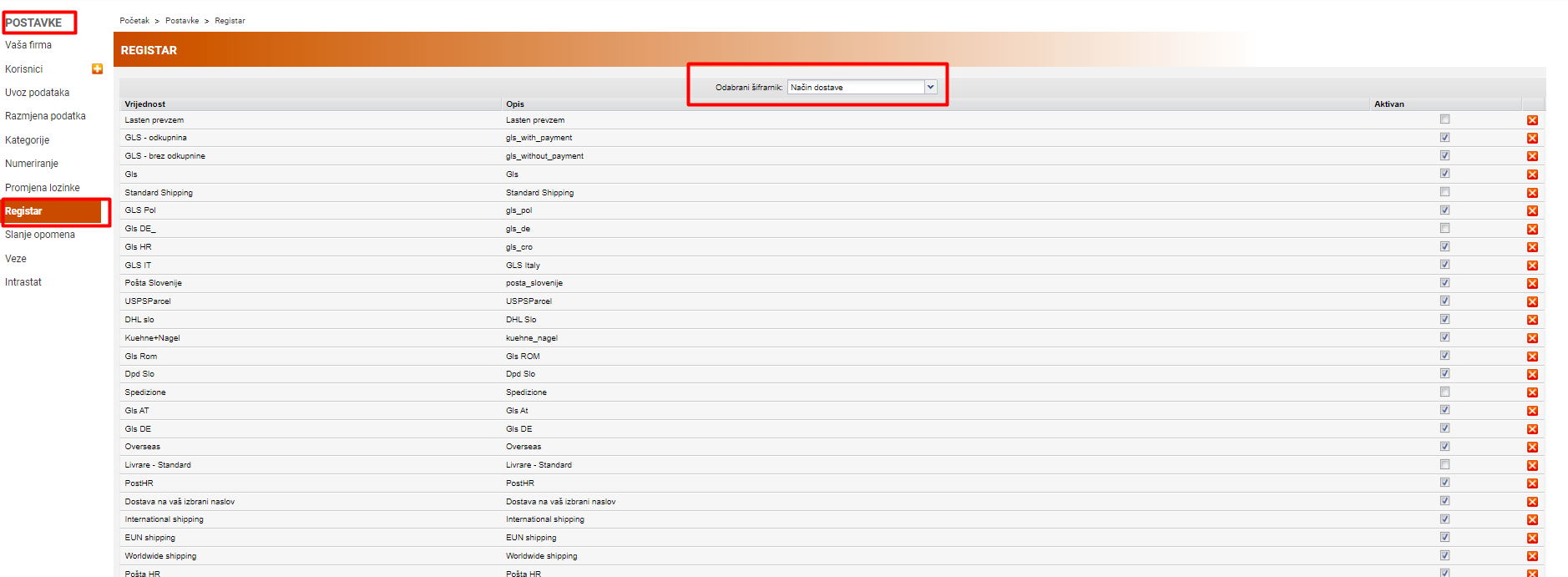Delete the Dpd Slo row
Image resolution: width=1568 pixels, height=577 pixels.
click(1532, 375)
